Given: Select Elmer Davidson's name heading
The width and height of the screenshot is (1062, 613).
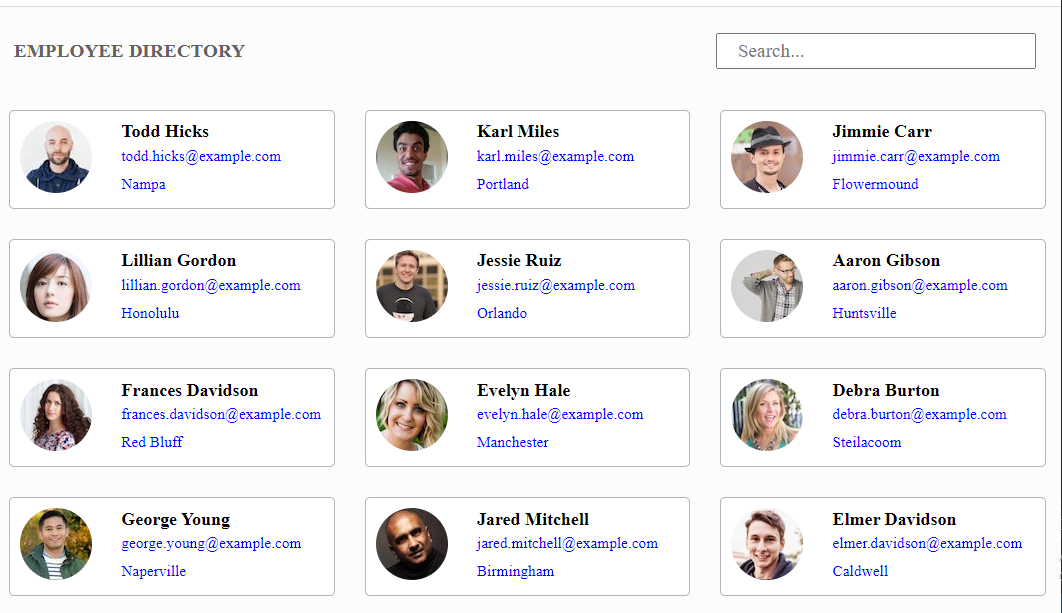Looking at the screenshot, I should pyautogui.click(x=894, y=519).
